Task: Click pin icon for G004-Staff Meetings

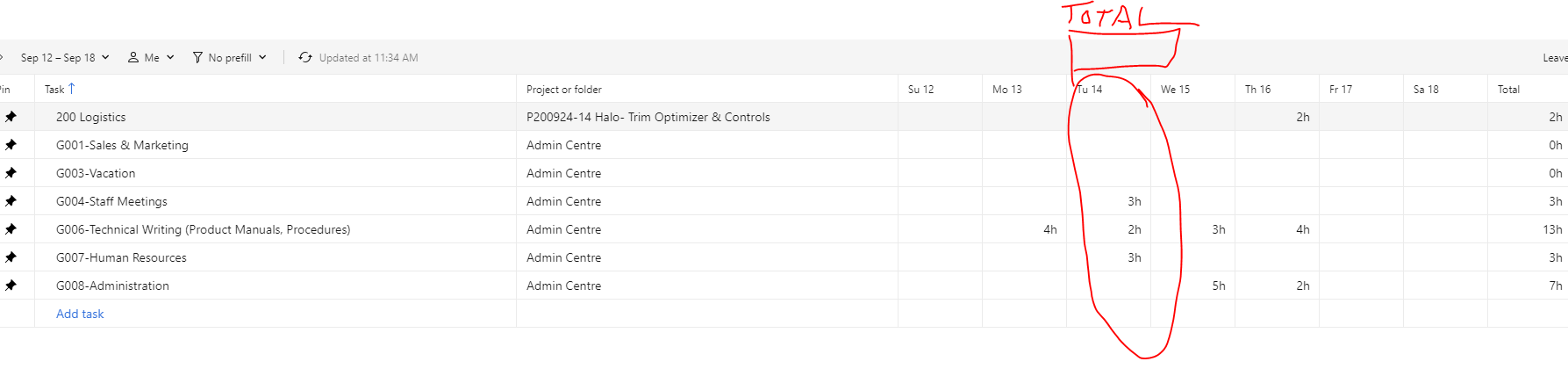Action: (x=11, y=201)
